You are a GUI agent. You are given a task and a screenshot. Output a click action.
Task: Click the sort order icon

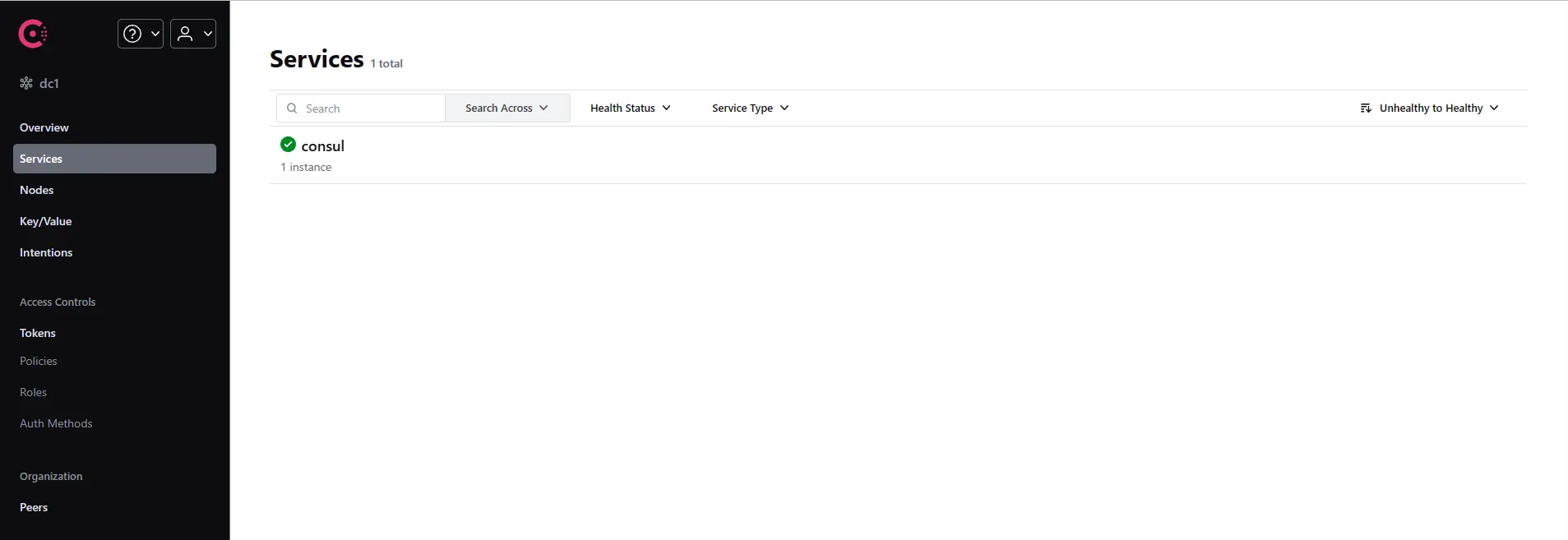point(1366,108)
